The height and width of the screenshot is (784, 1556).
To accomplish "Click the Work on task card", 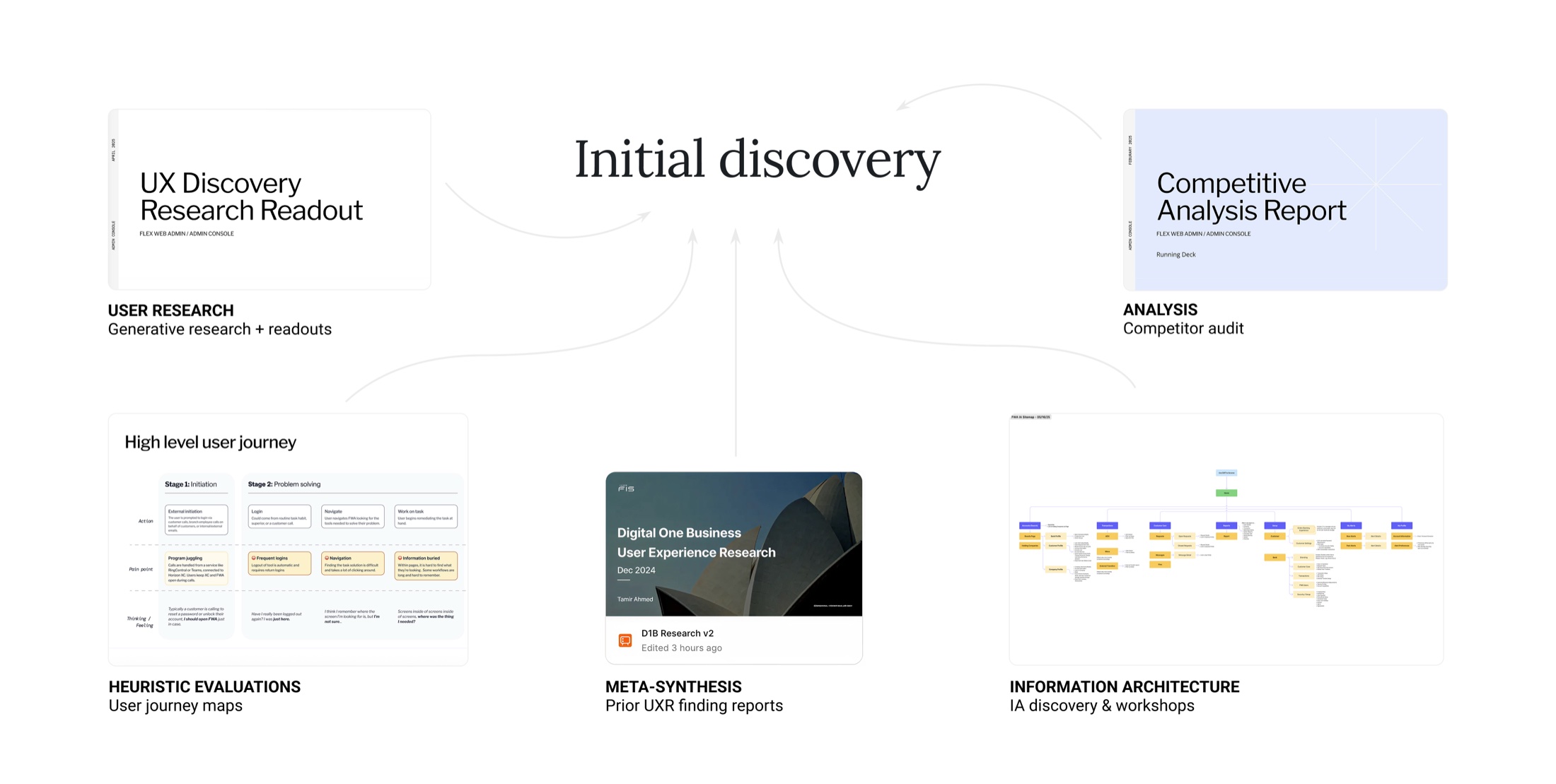I will click(x=426, y=516).
